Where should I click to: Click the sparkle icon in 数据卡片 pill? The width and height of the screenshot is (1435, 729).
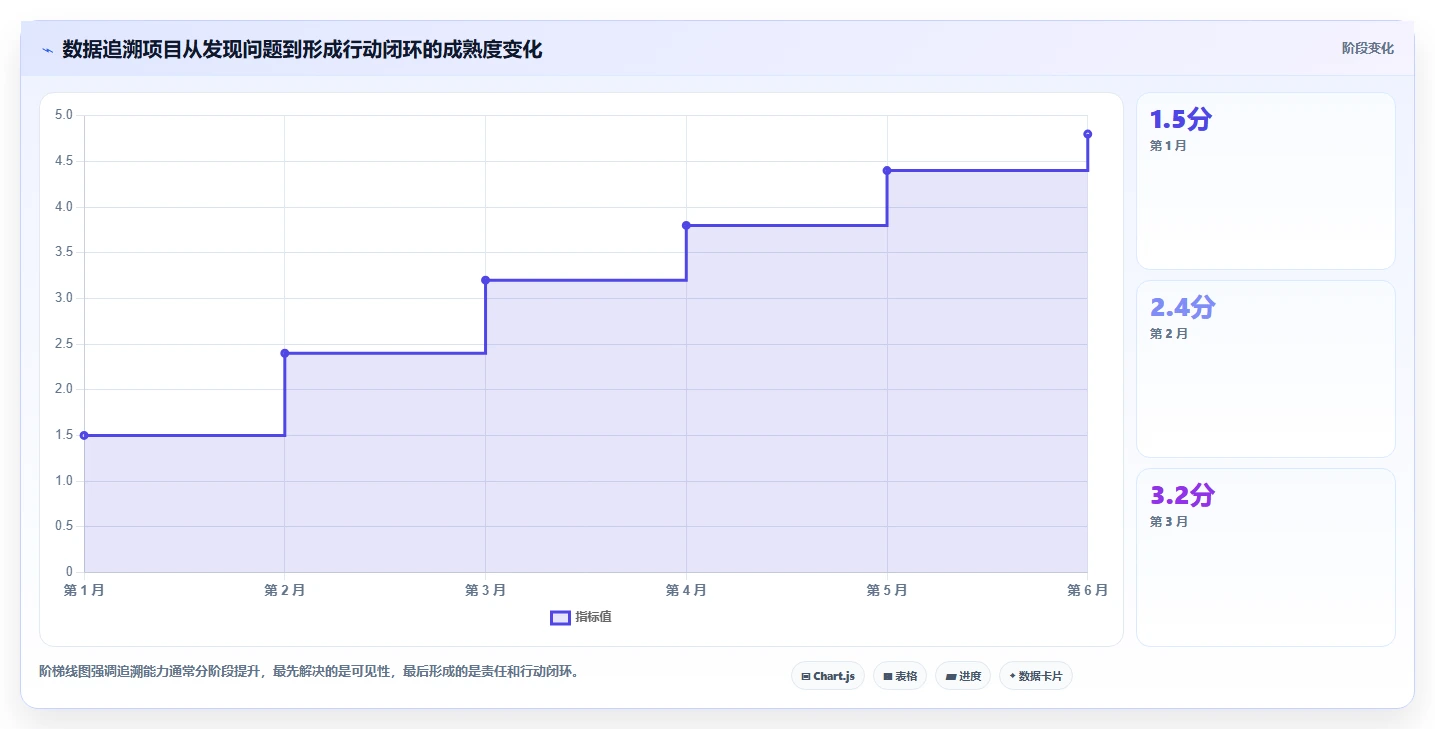[x=1013, y=677]
